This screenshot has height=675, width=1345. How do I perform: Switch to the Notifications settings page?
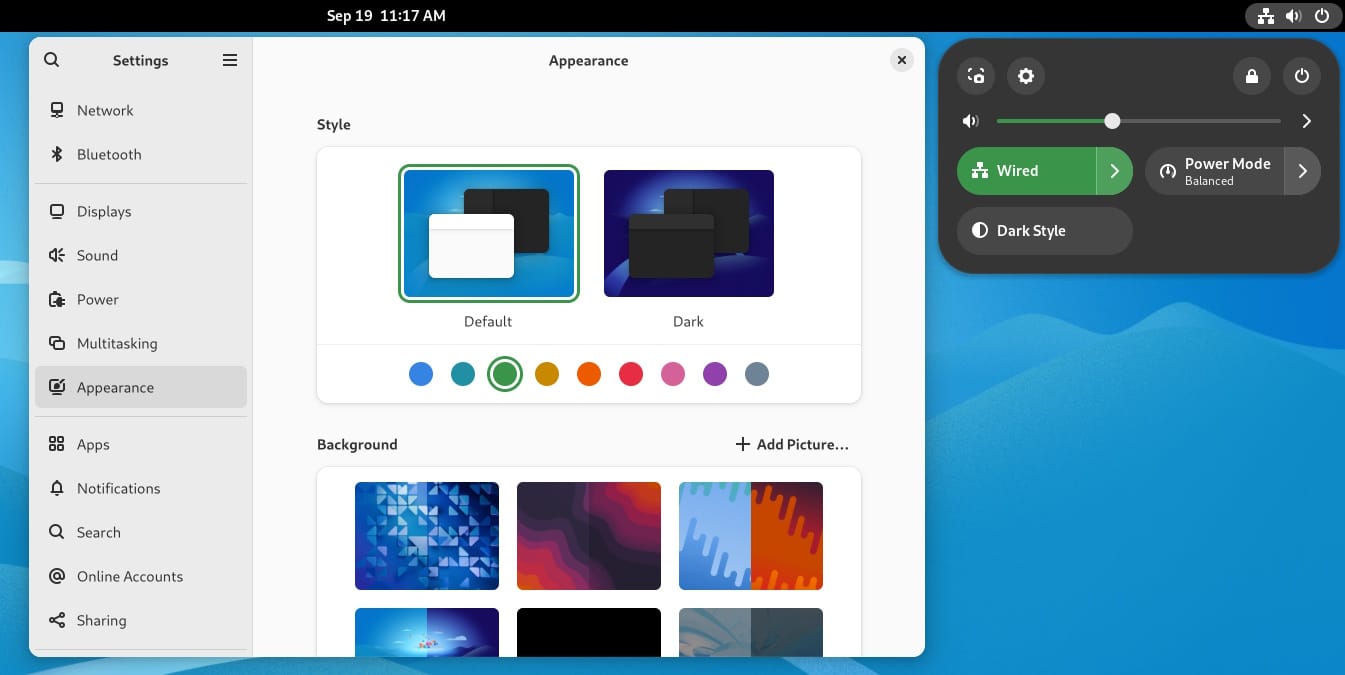point(119,488)
